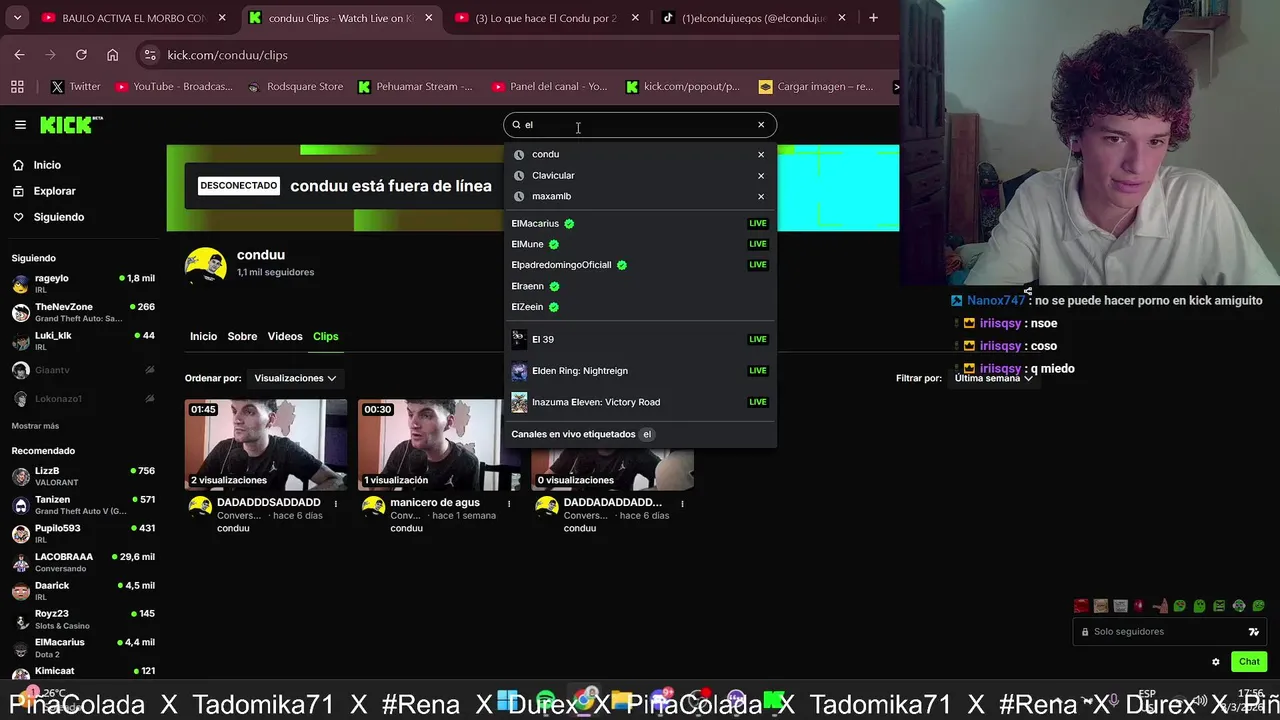Open browser home page
This screenshot has height=720, width=1280.
point(112,55)
